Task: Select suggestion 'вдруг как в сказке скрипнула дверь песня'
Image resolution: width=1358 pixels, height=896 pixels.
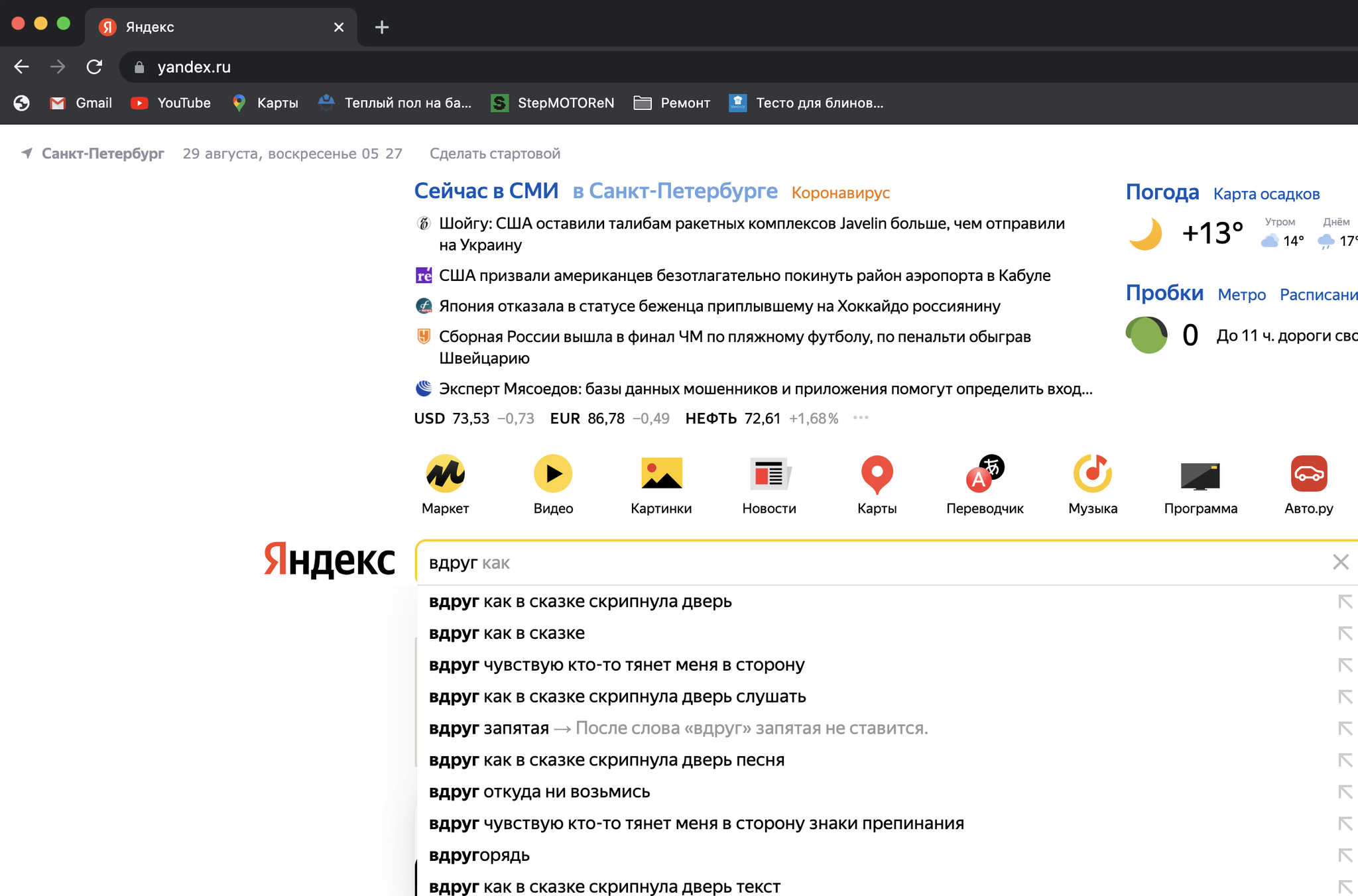Action: click(x=606, y=760)
